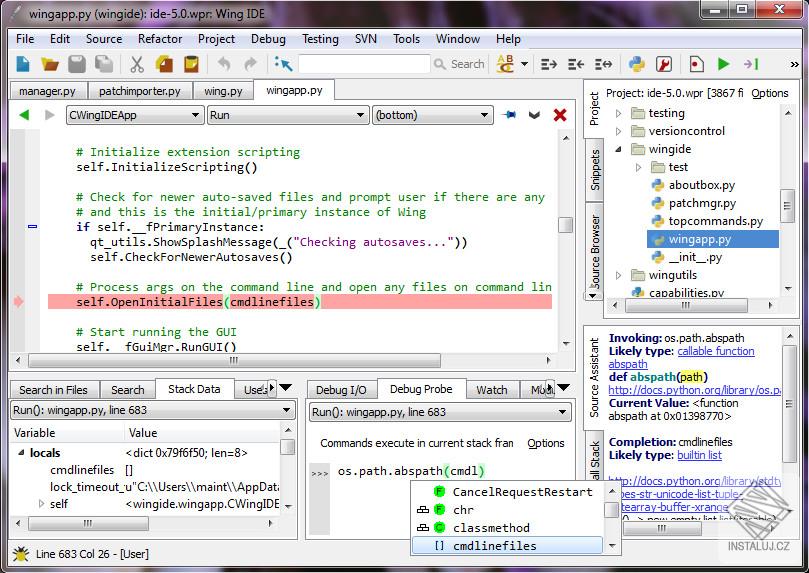Screen dimensions: 809x573
Task: Open the Python shell icon in toolbar
Action: (x=636, y=64)
